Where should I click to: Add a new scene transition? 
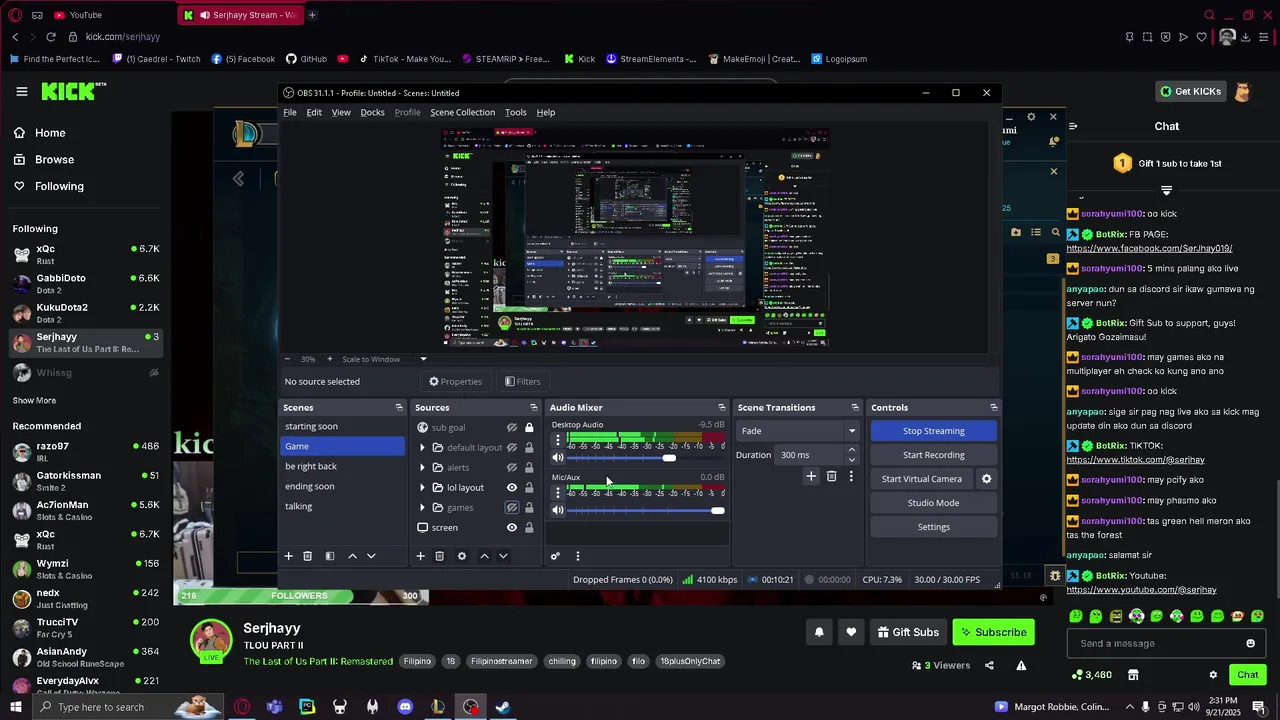[811, 476]
